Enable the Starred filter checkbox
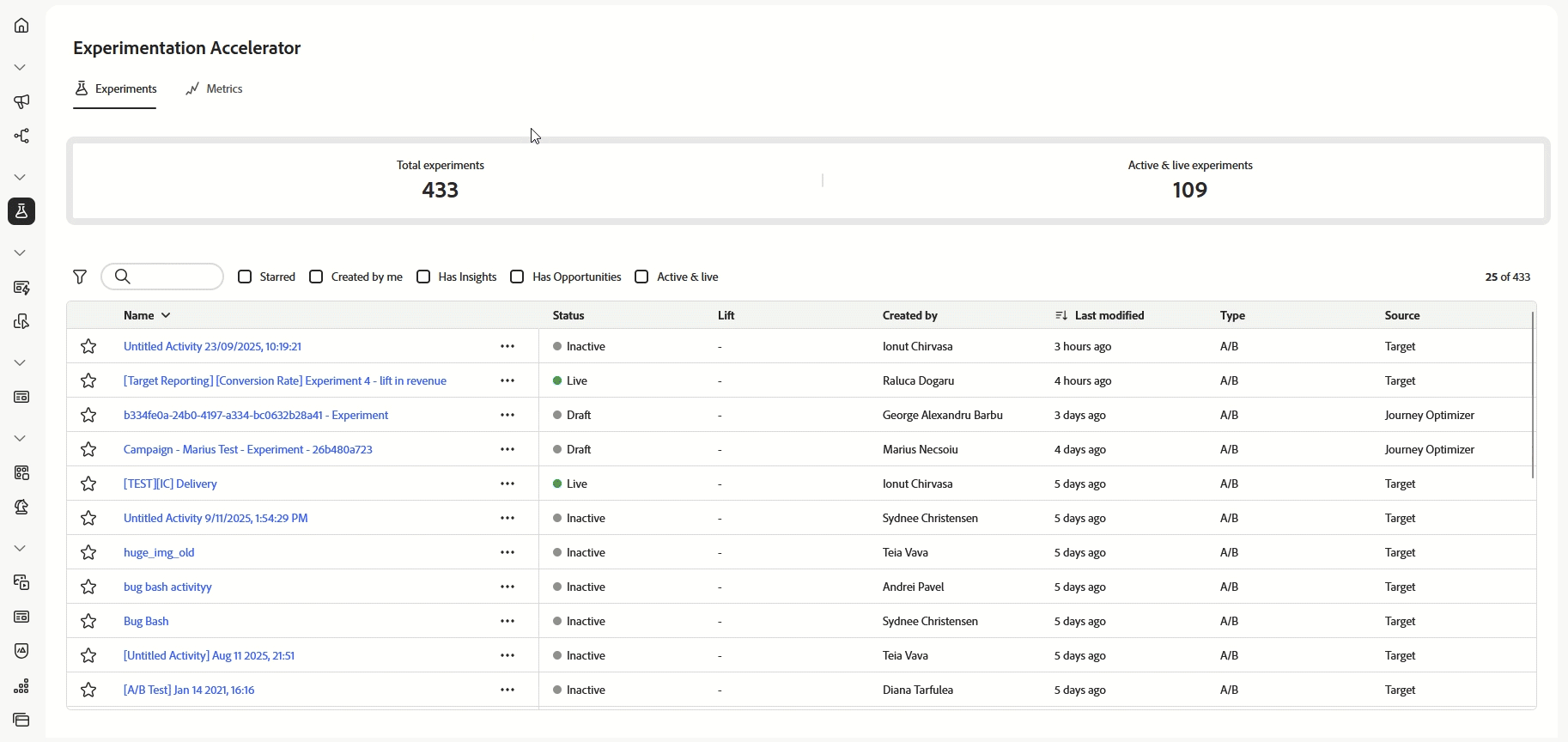The width and height of the screenshot is (1568, 742). 245,277
